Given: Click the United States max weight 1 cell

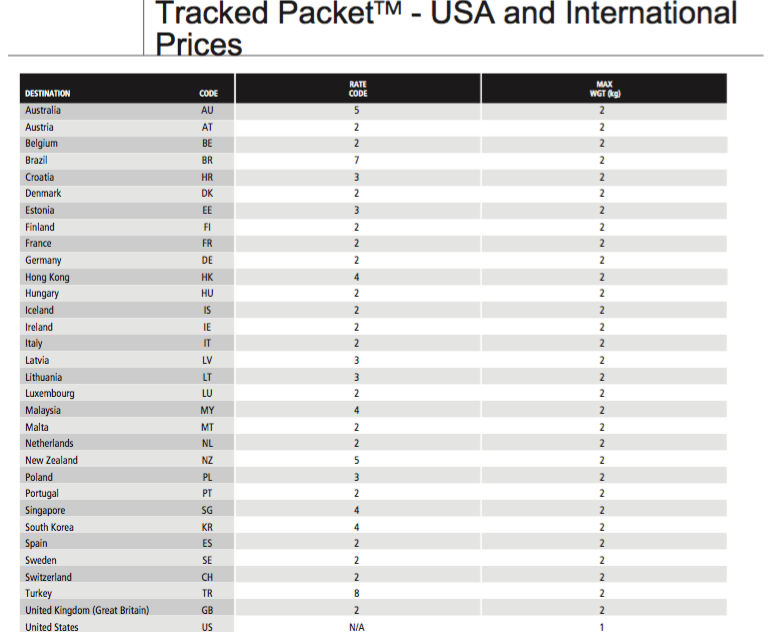Looking at the screenshot, I should coord(602,627).
